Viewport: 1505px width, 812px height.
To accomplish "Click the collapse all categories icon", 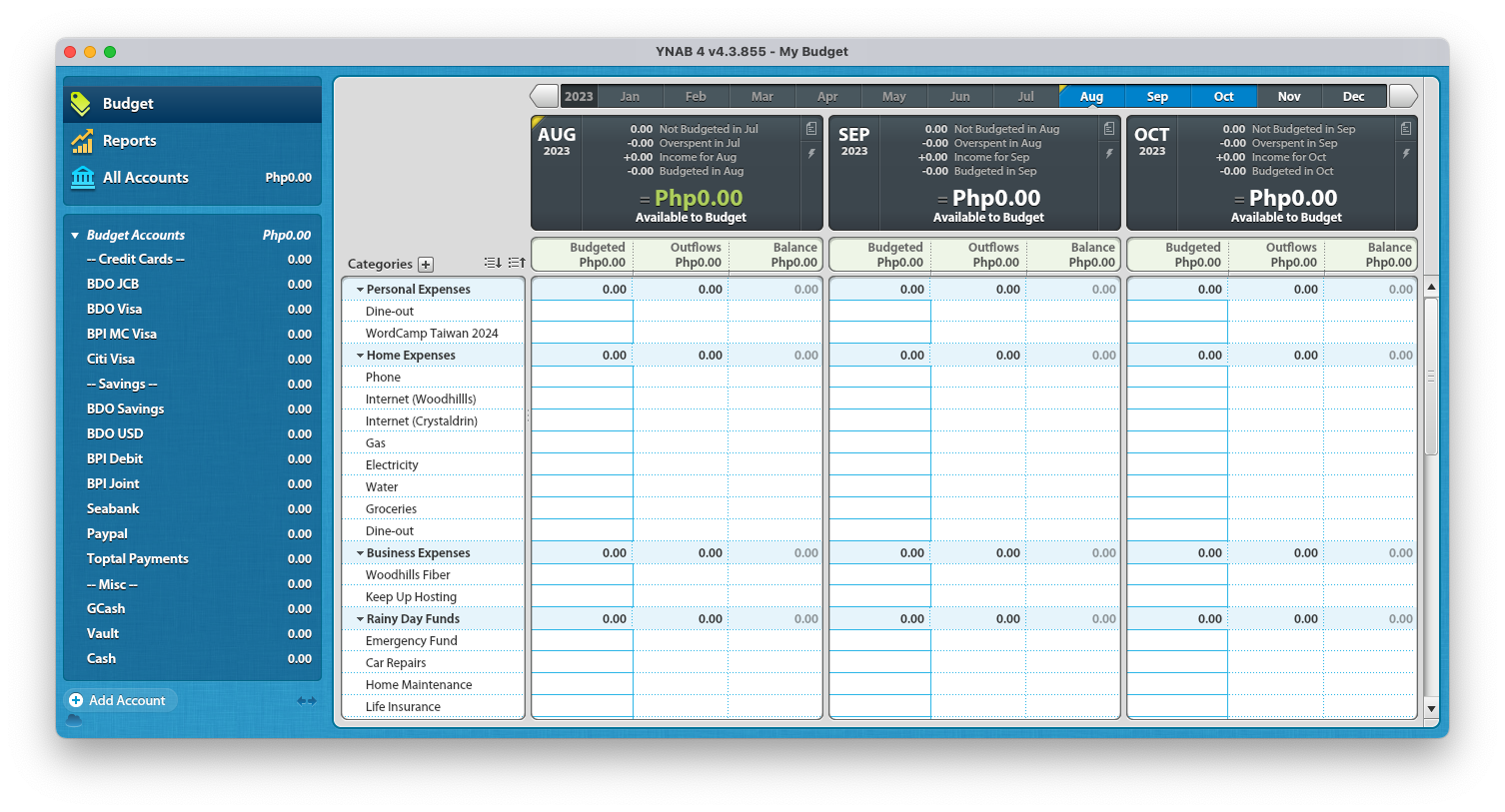I will 493,264.
